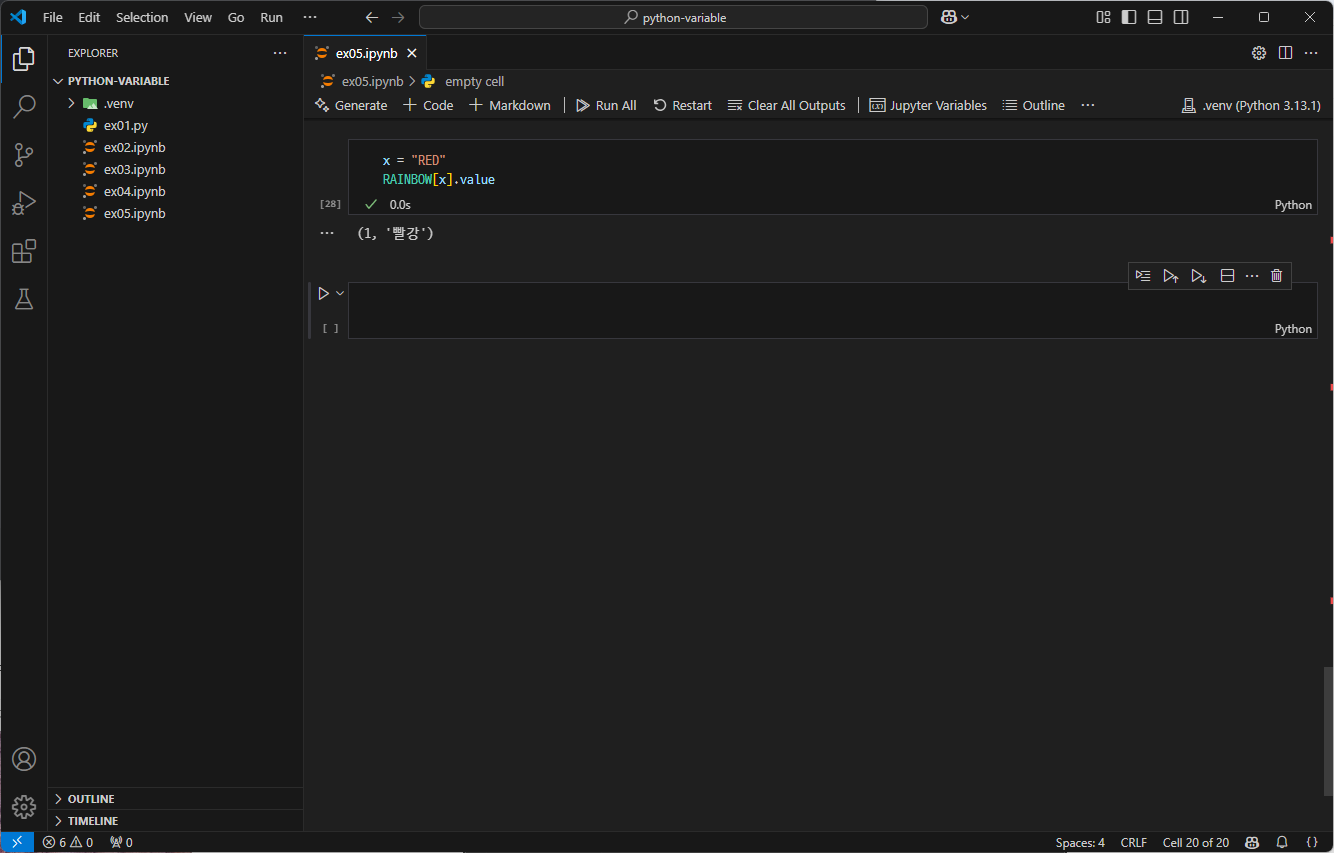Click Run All in notebook toolbar
Screen dimensions: 1334x853
coord(606,105)
